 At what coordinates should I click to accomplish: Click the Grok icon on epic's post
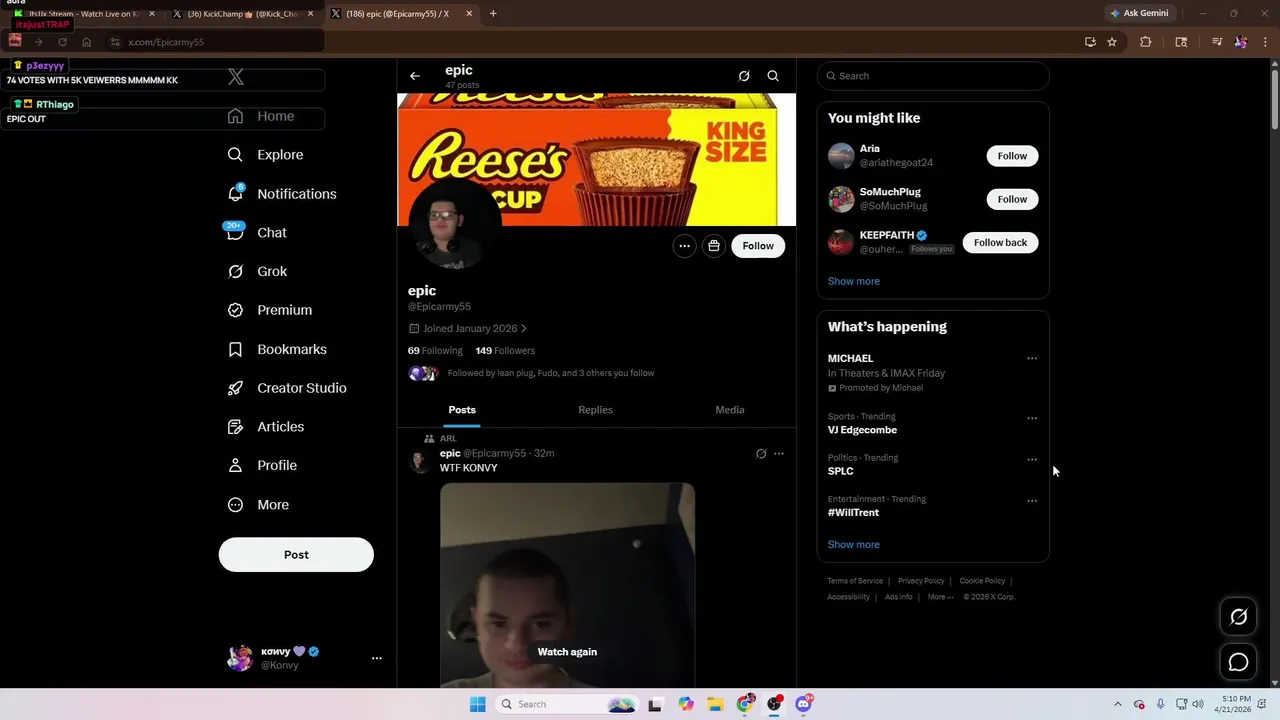pos(761,454)
